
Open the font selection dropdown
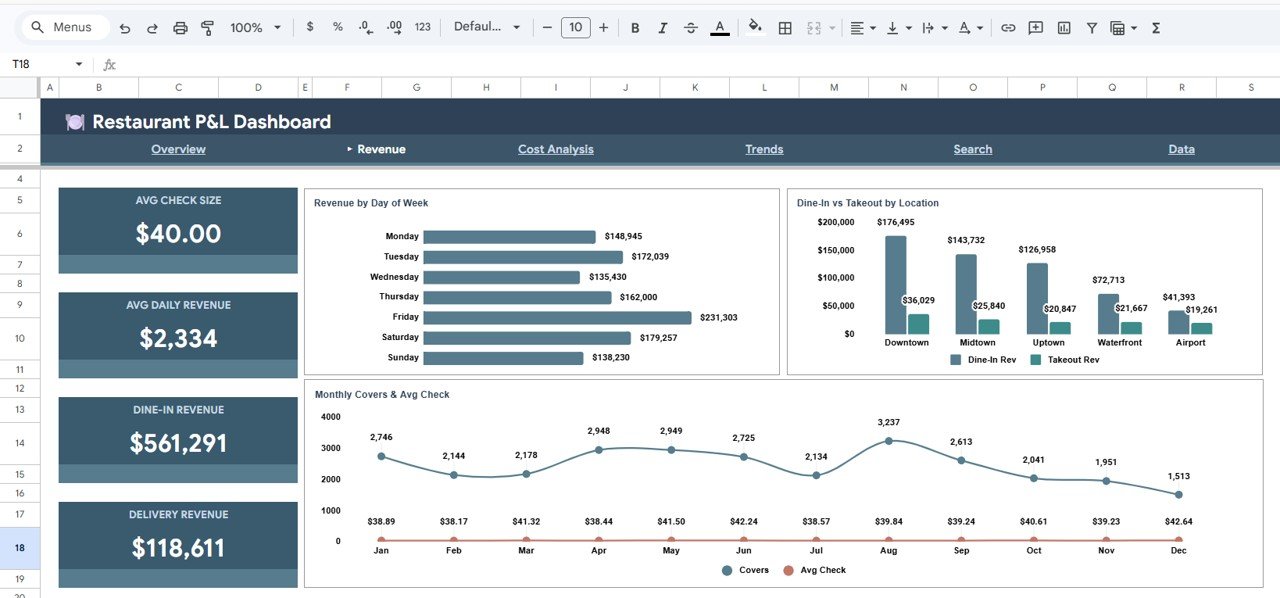[487, 27]
